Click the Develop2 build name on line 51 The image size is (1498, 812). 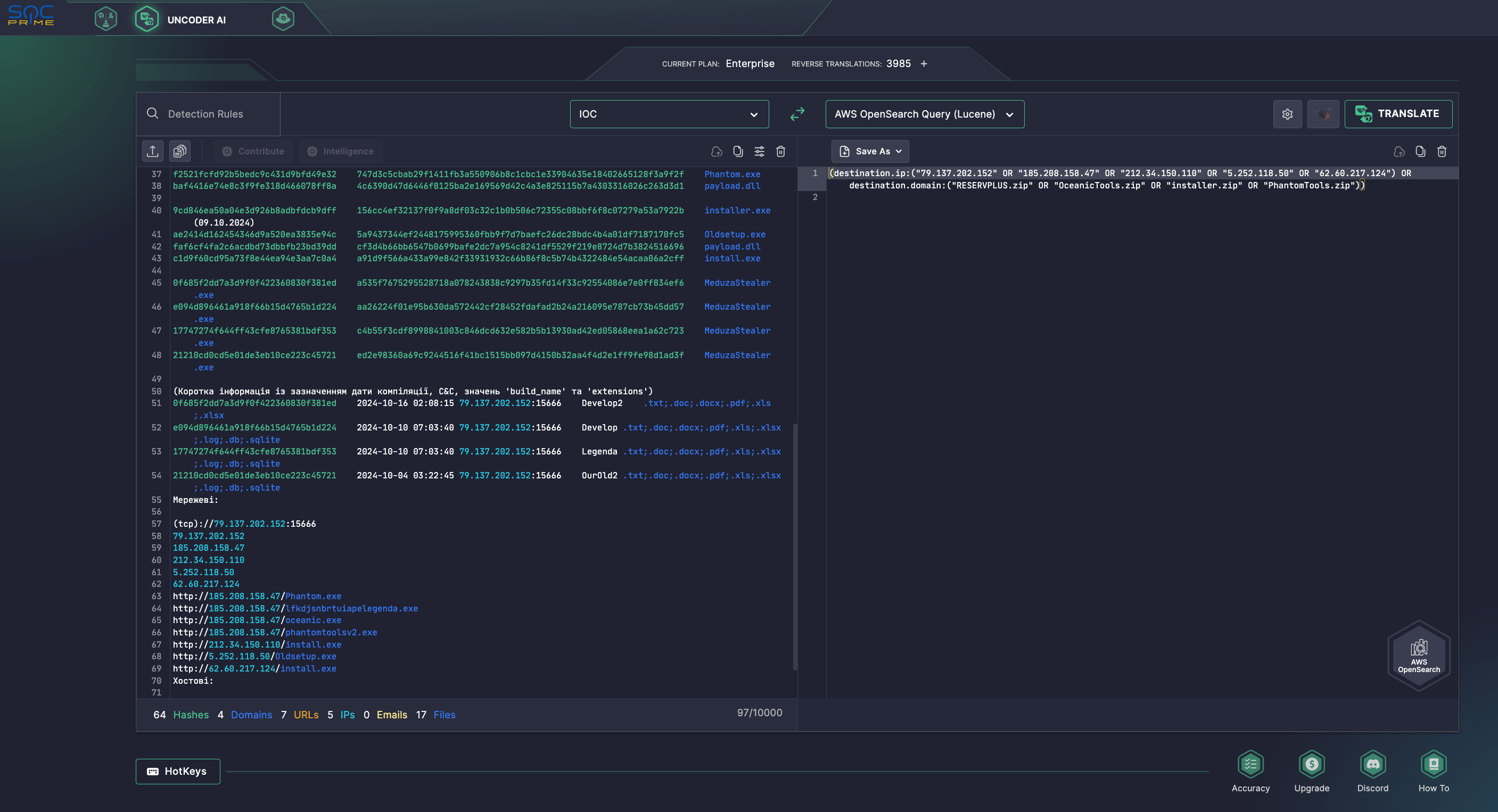(x=602, y=403)
